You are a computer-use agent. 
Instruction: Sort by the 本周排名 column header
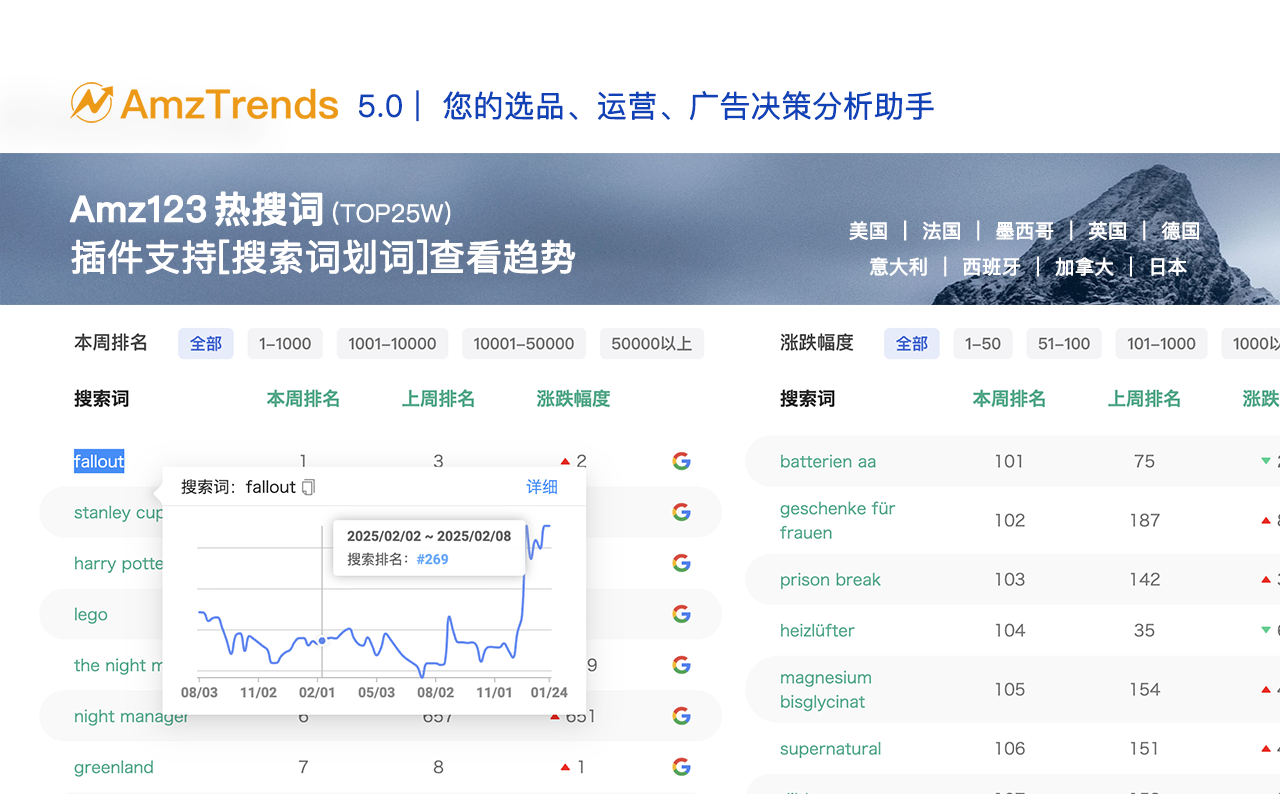coord(303,398)
